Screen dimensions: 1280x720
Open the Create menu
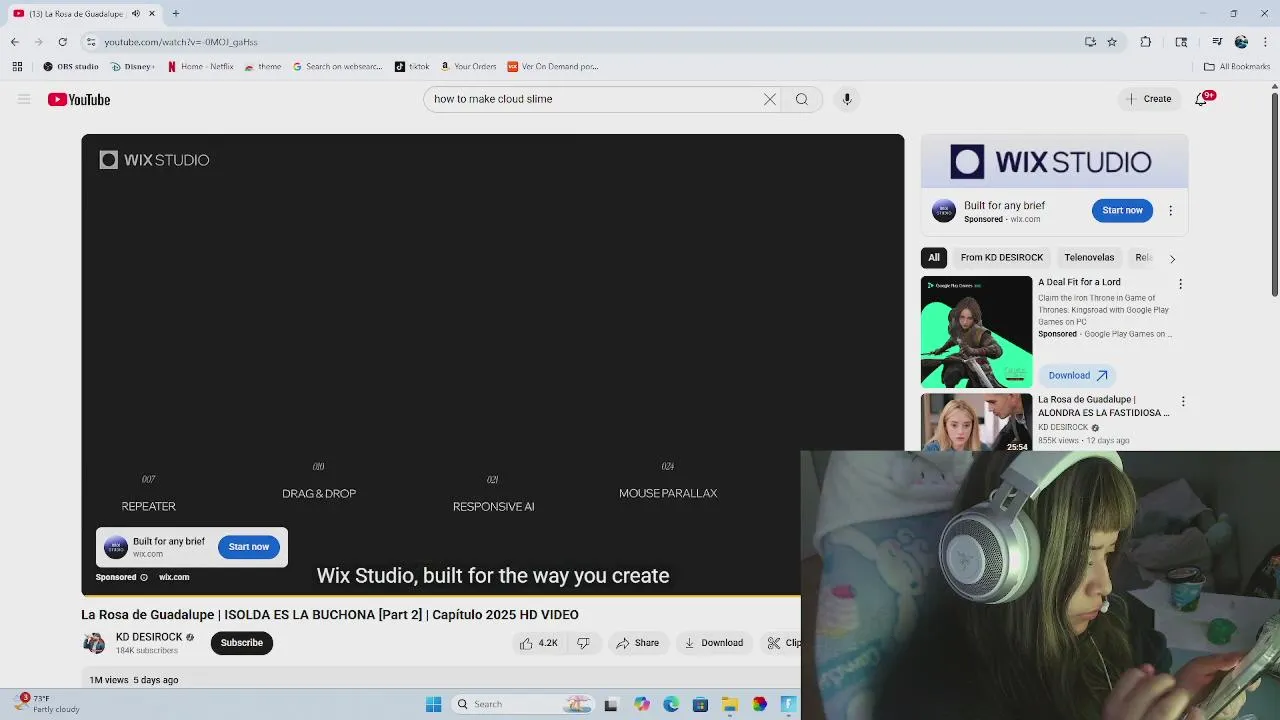point(1148,99)
